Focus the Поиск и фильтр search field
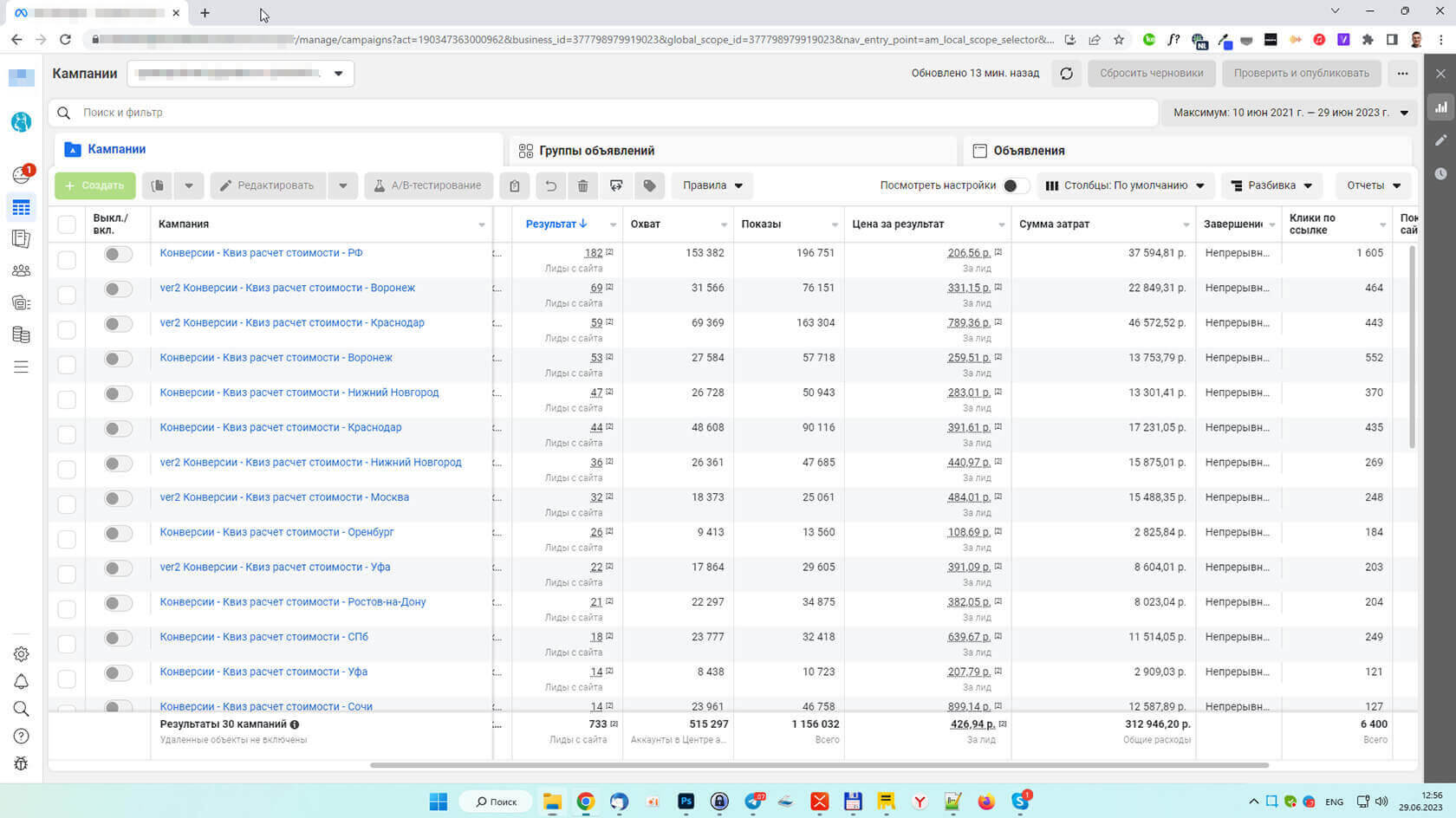Viewport: 1456px width, 818px height. point(603,113)
